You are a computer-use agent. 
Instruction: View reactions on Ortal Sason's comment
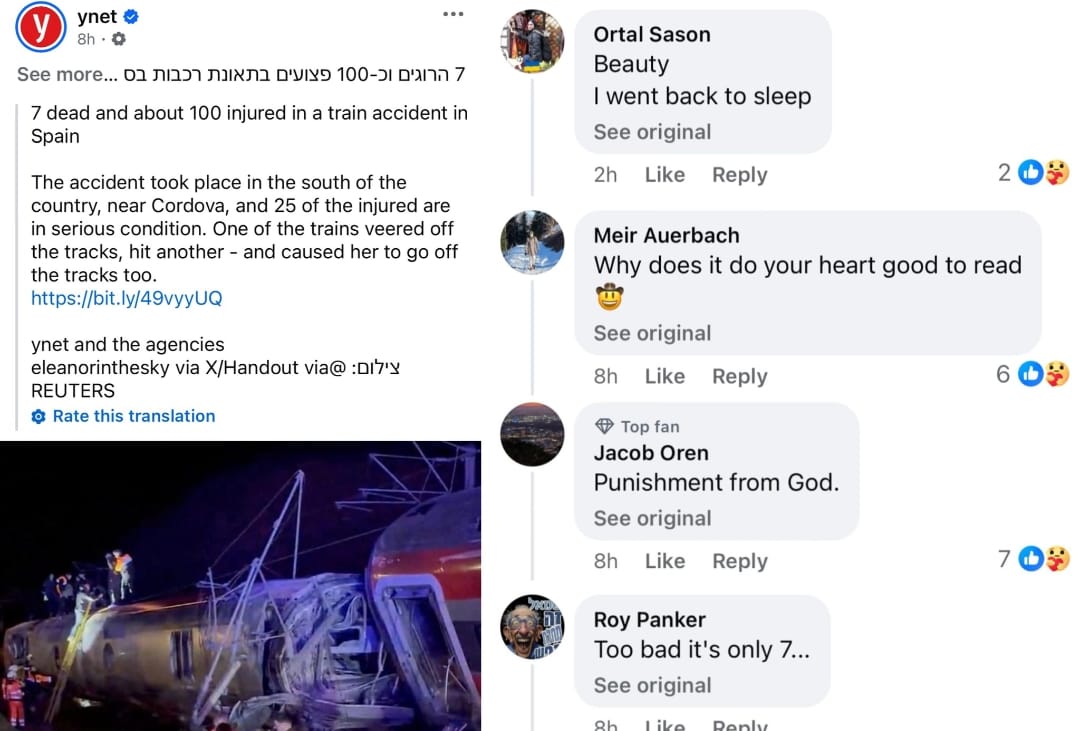pos(1043,173)
